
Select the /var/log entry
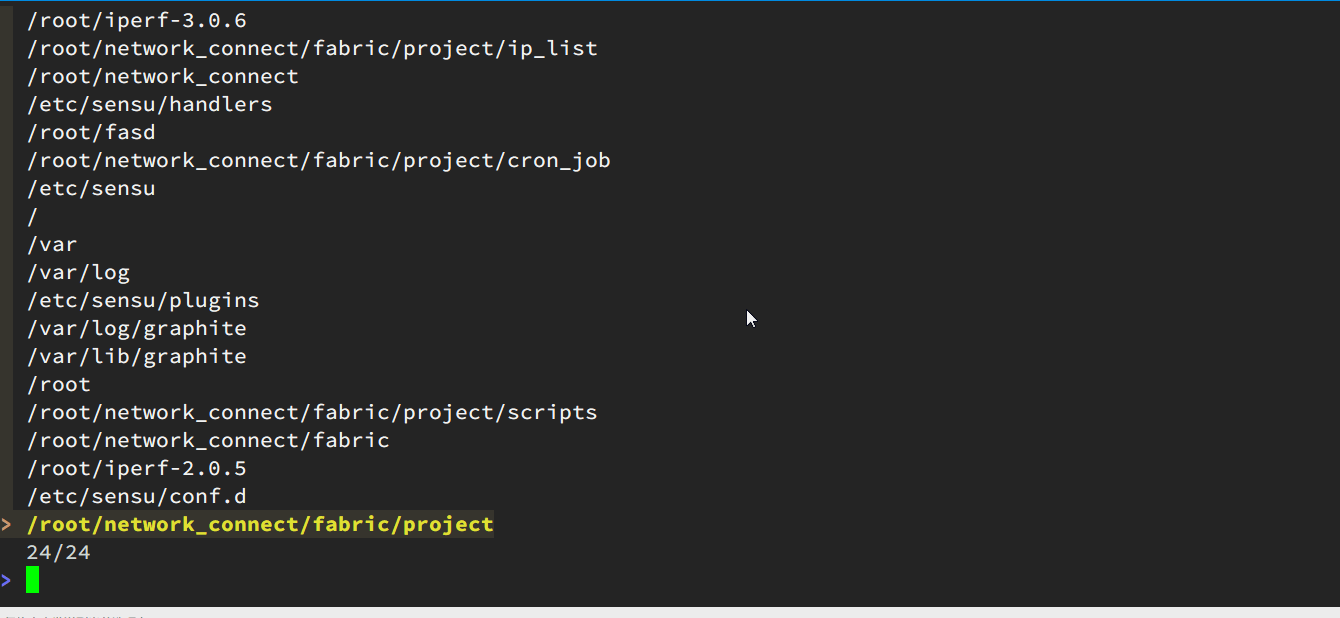point(78,272)
